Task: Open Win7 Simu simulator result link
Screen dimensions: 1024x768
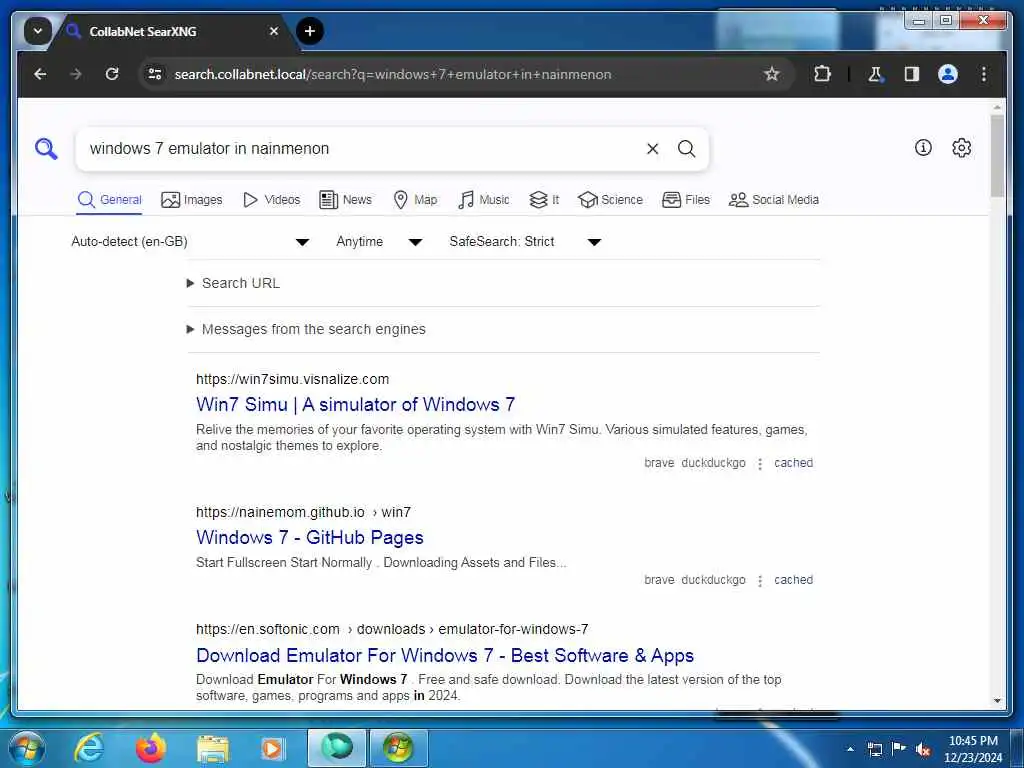Action: pos(355,404)
